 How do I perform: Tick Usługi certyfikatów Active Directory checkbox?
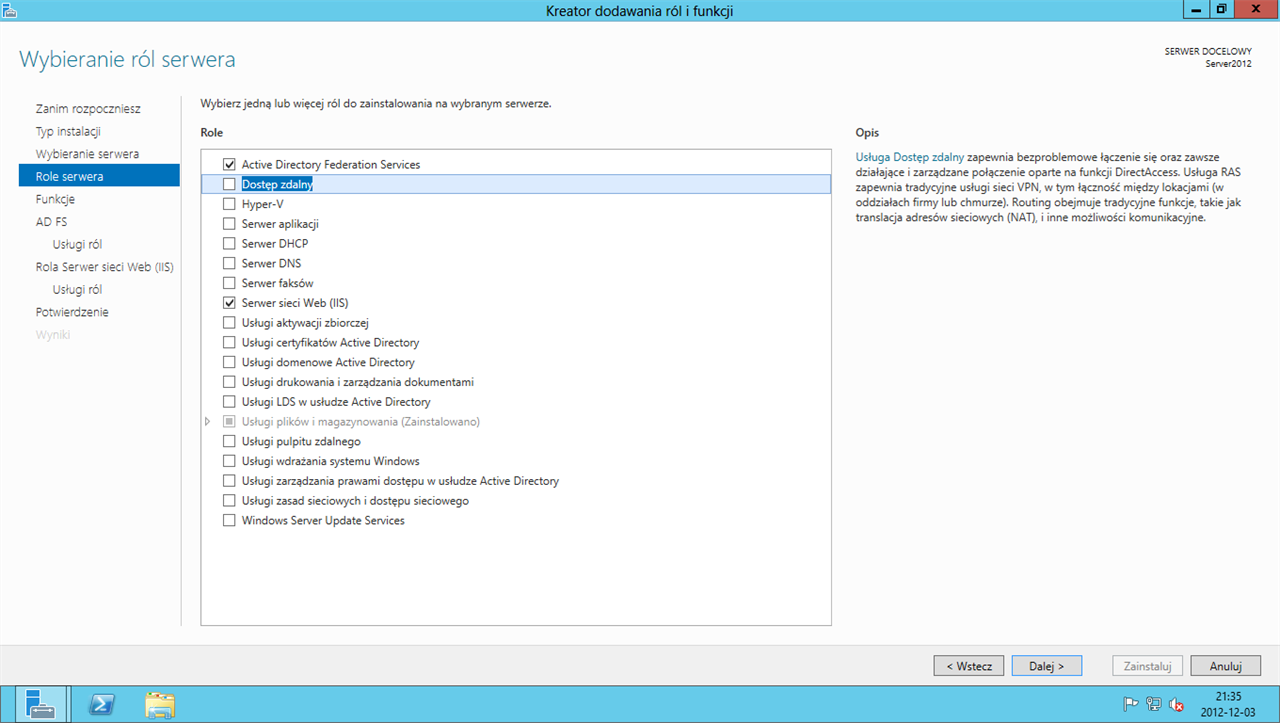(x=229, y=342)
